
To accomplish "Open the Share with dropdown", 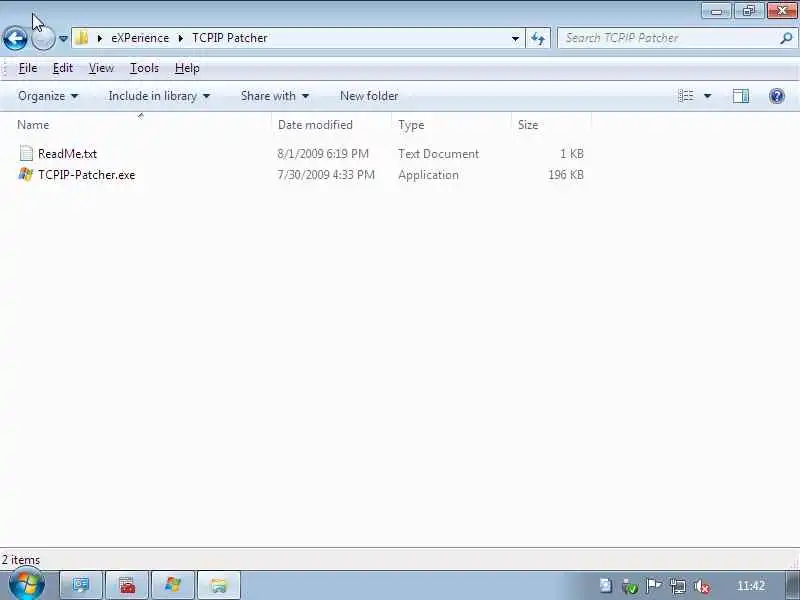I will pyautogui.click(x=275, y=96).
